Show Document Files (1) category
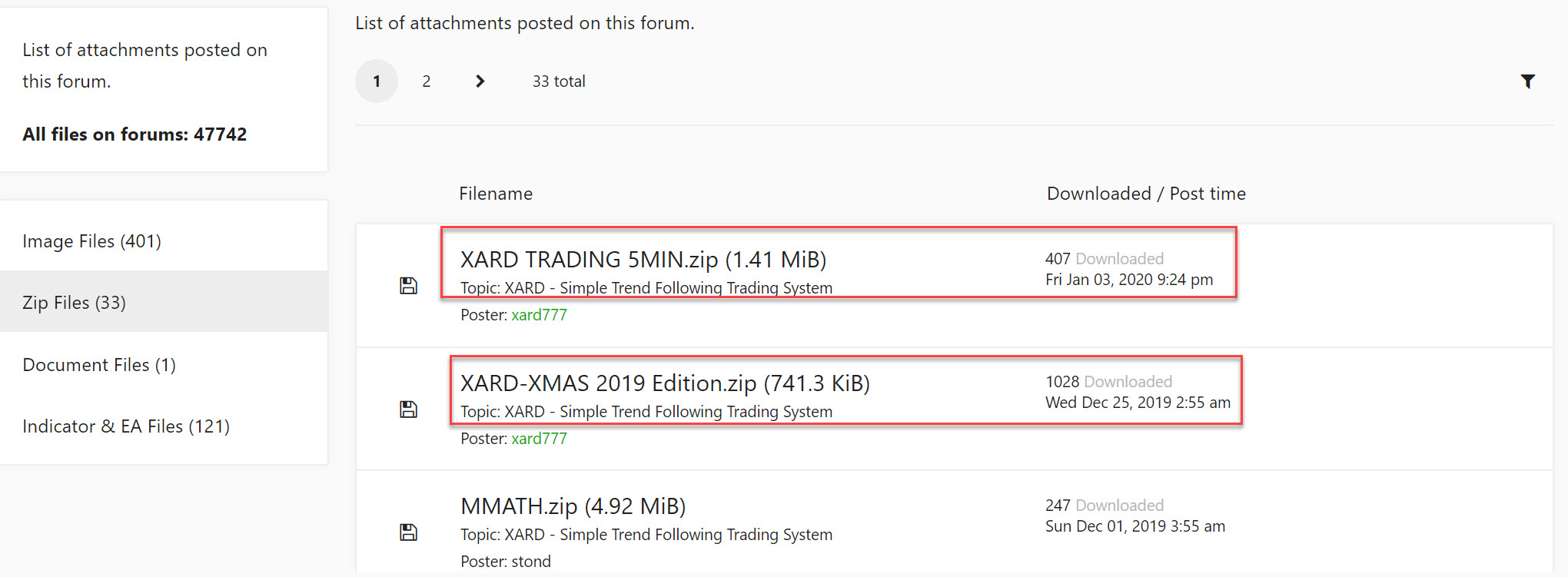Screen dimensions: 1568x577 point(99,365)
